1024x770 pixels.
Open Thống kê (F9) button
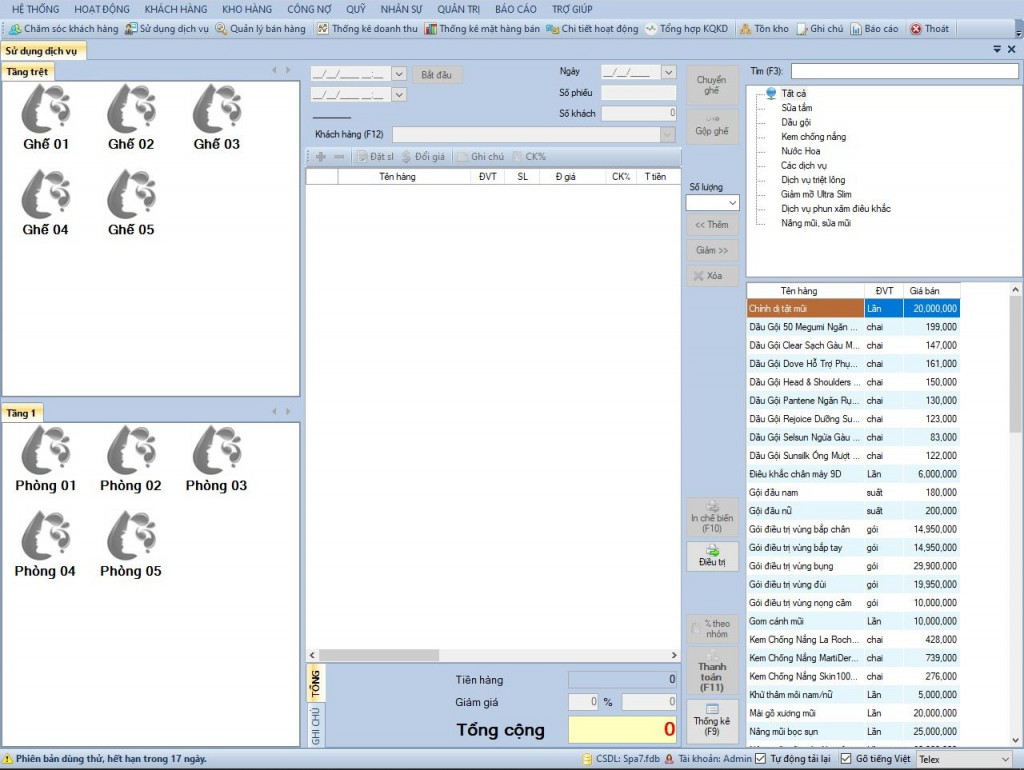tap(712, 721)
